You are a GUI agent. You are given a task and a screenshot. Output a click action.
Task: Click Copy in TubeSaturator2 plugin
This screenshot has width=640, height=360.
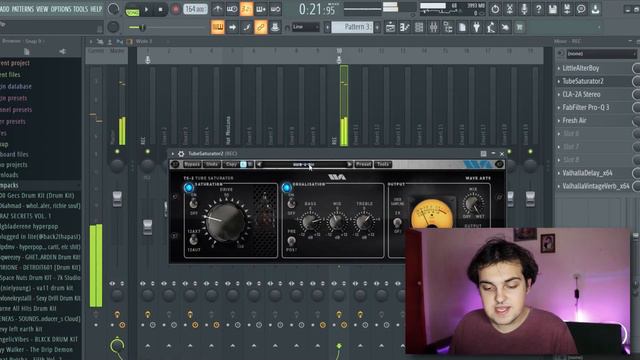click(231, 164)
